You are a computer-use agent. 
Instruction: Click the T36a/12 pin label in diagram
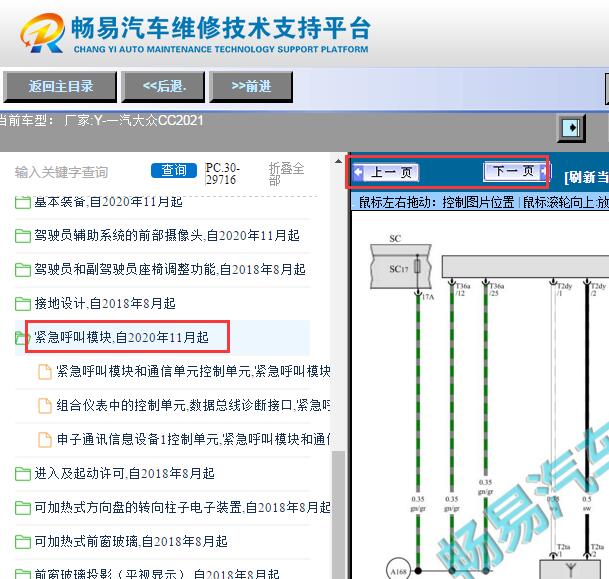[x=463, y=290]
